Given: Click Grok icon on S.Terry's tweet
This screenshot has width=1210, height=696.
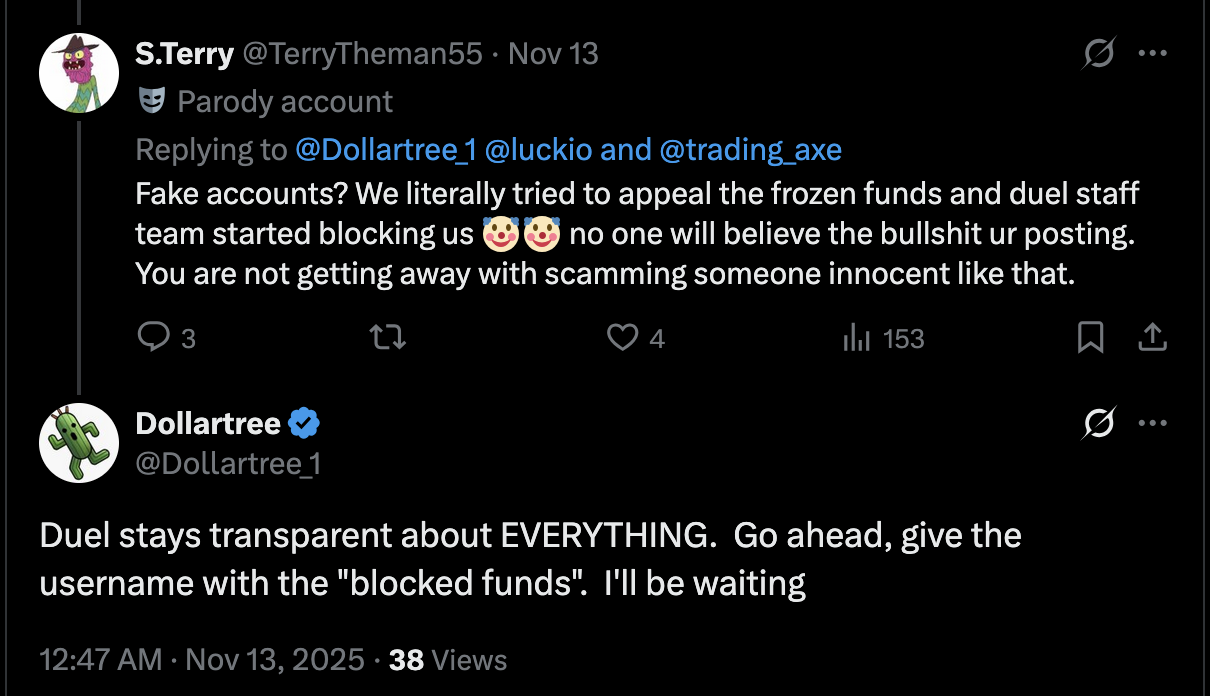Looking at the screenshot, I should (x=1098, y=55).
